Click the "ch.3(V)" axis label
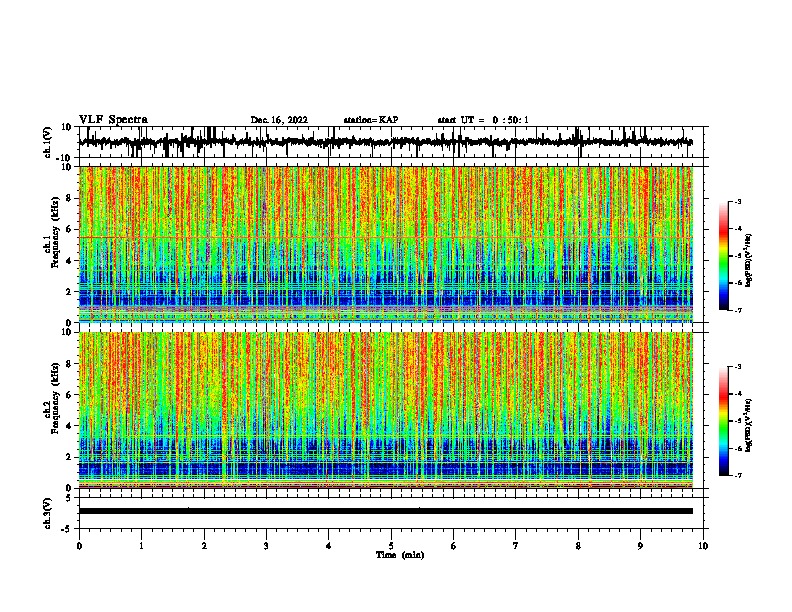The width and height of the screenshot is (792, 612). pos(48,513)
